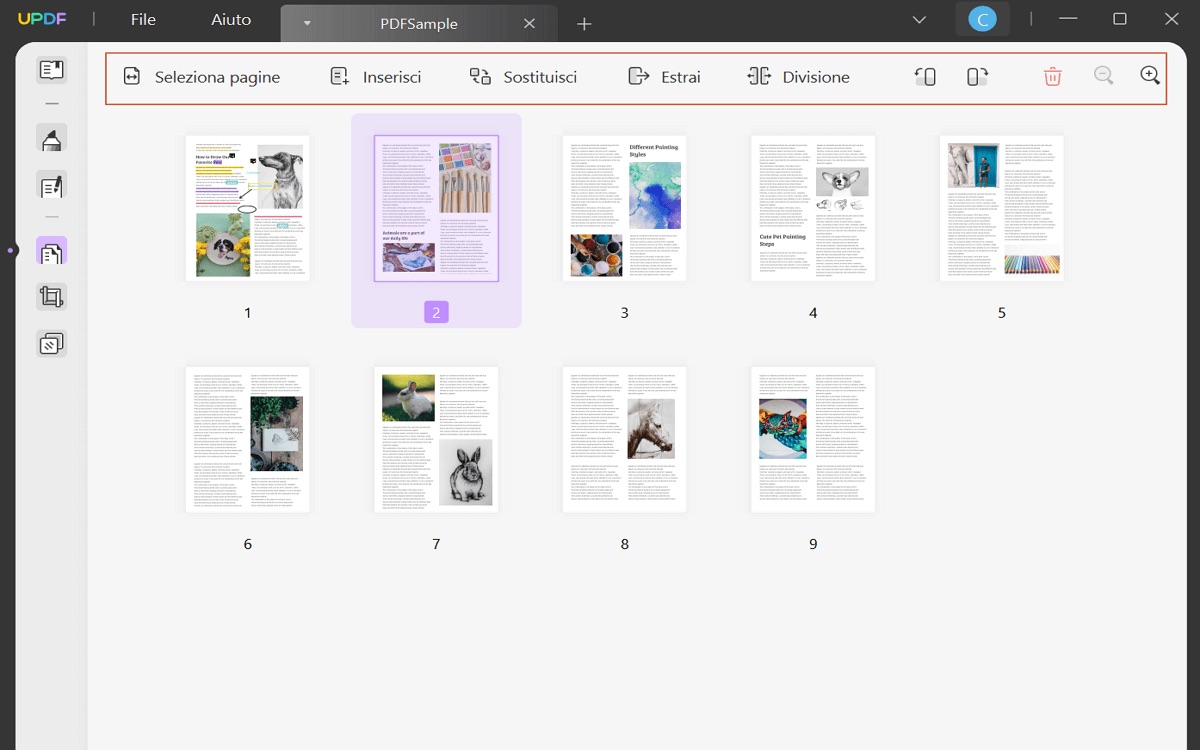
Task: Expand the title bar chevron menu
Action: coord(920,20)
